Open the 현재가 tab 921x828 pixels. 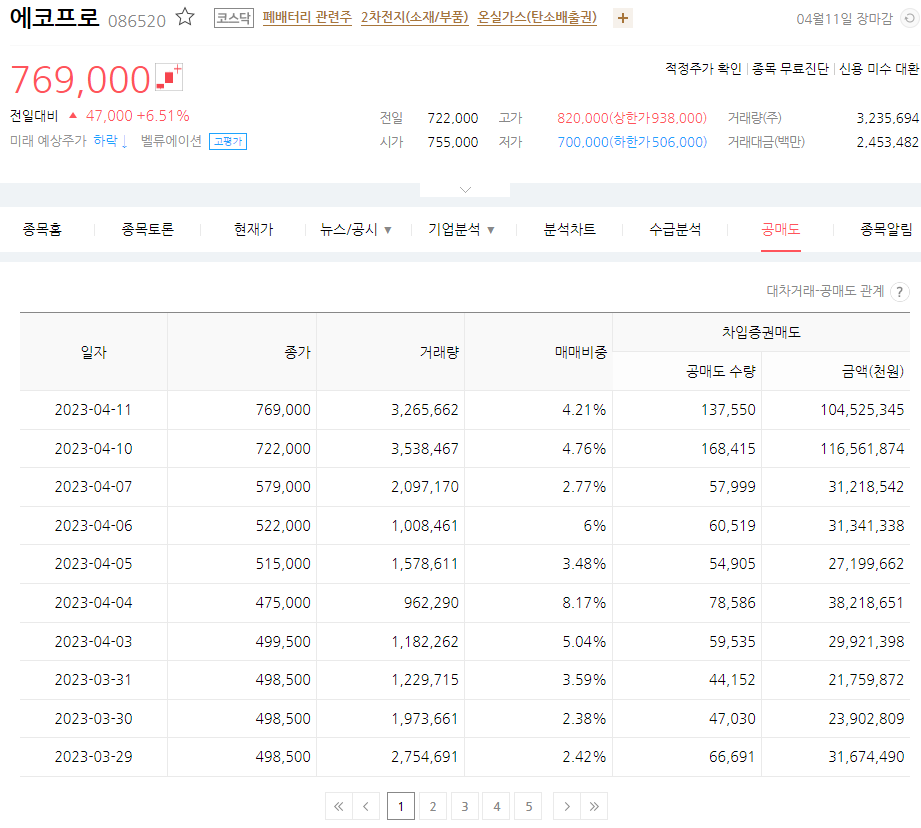(x=254, y=230)
